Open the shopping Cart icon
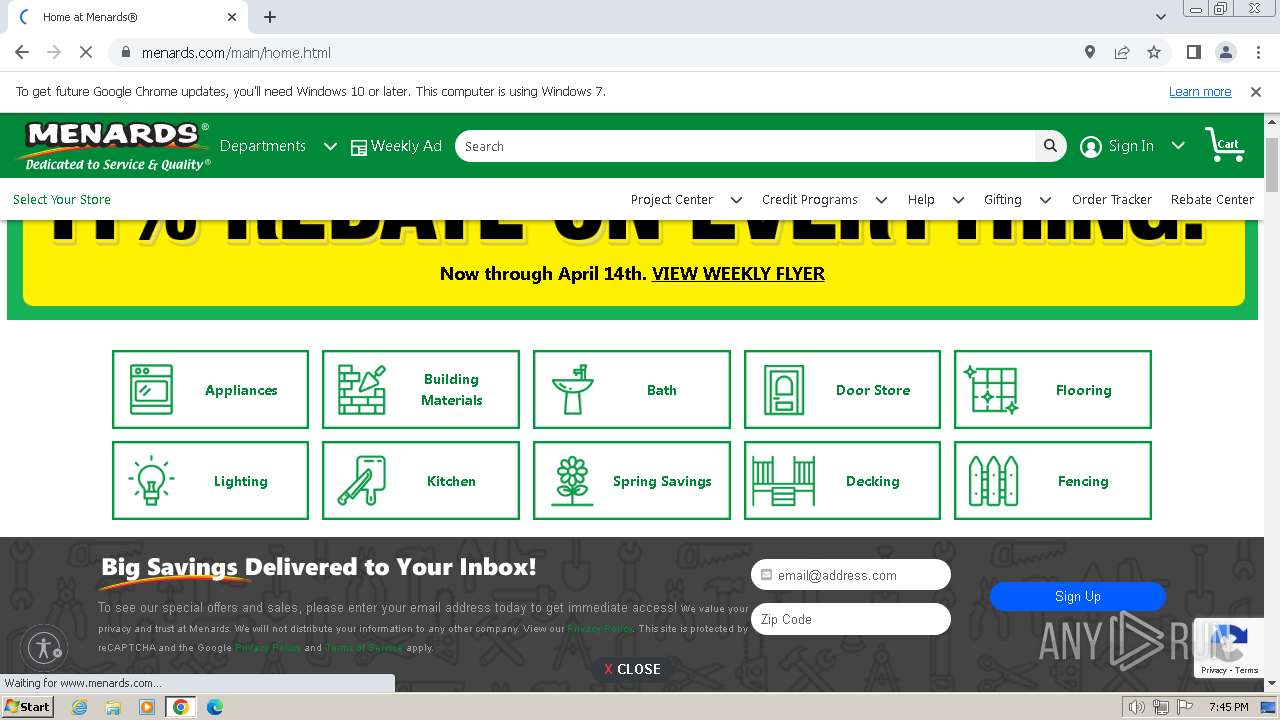 [x=1223, y=146]
